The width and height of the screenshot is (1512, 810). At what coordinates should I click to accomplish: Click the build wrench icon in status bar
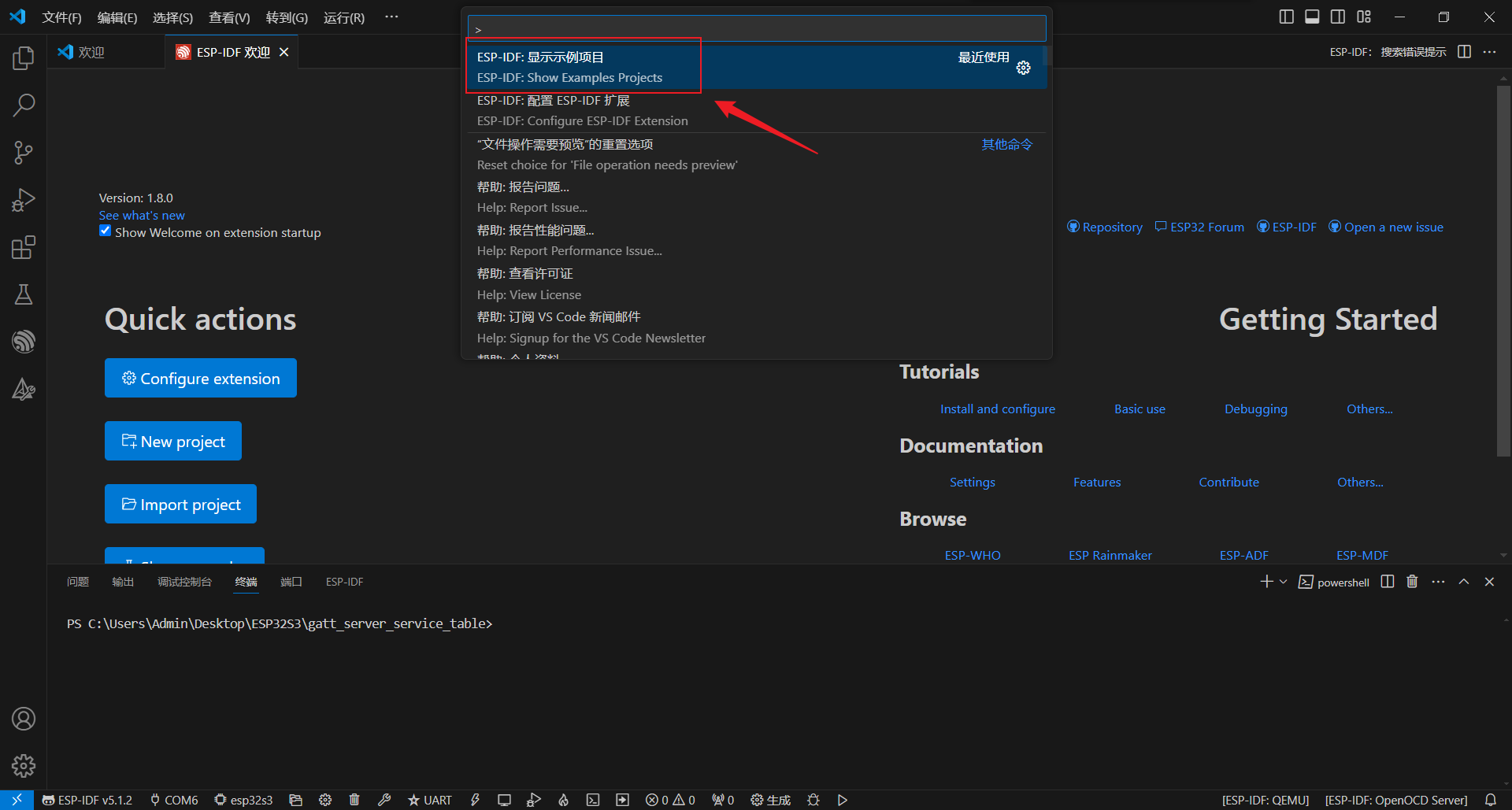point(384,800)
